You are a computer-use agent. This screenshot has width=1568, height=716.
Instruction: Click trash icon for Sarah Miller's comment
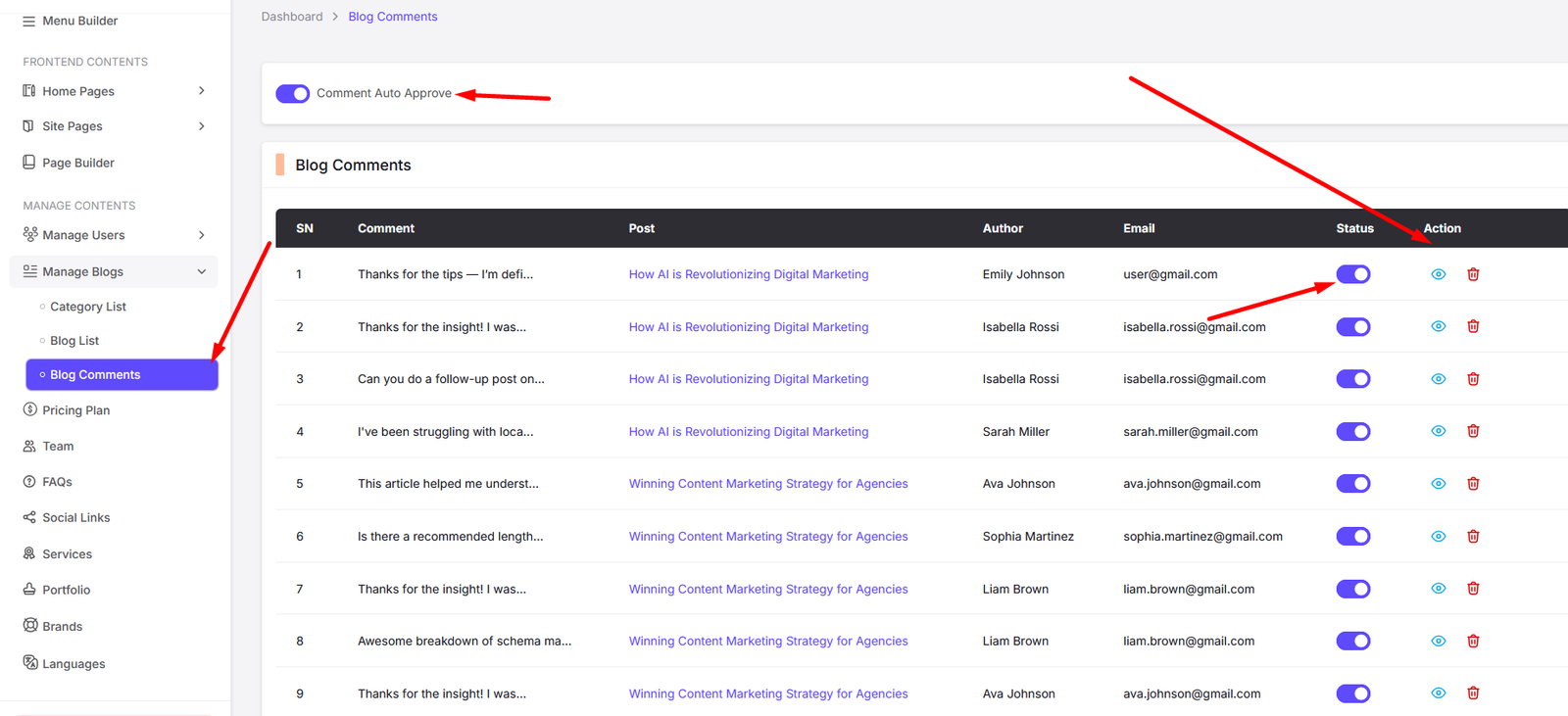pyautogui.click(x=1472, y=431)
